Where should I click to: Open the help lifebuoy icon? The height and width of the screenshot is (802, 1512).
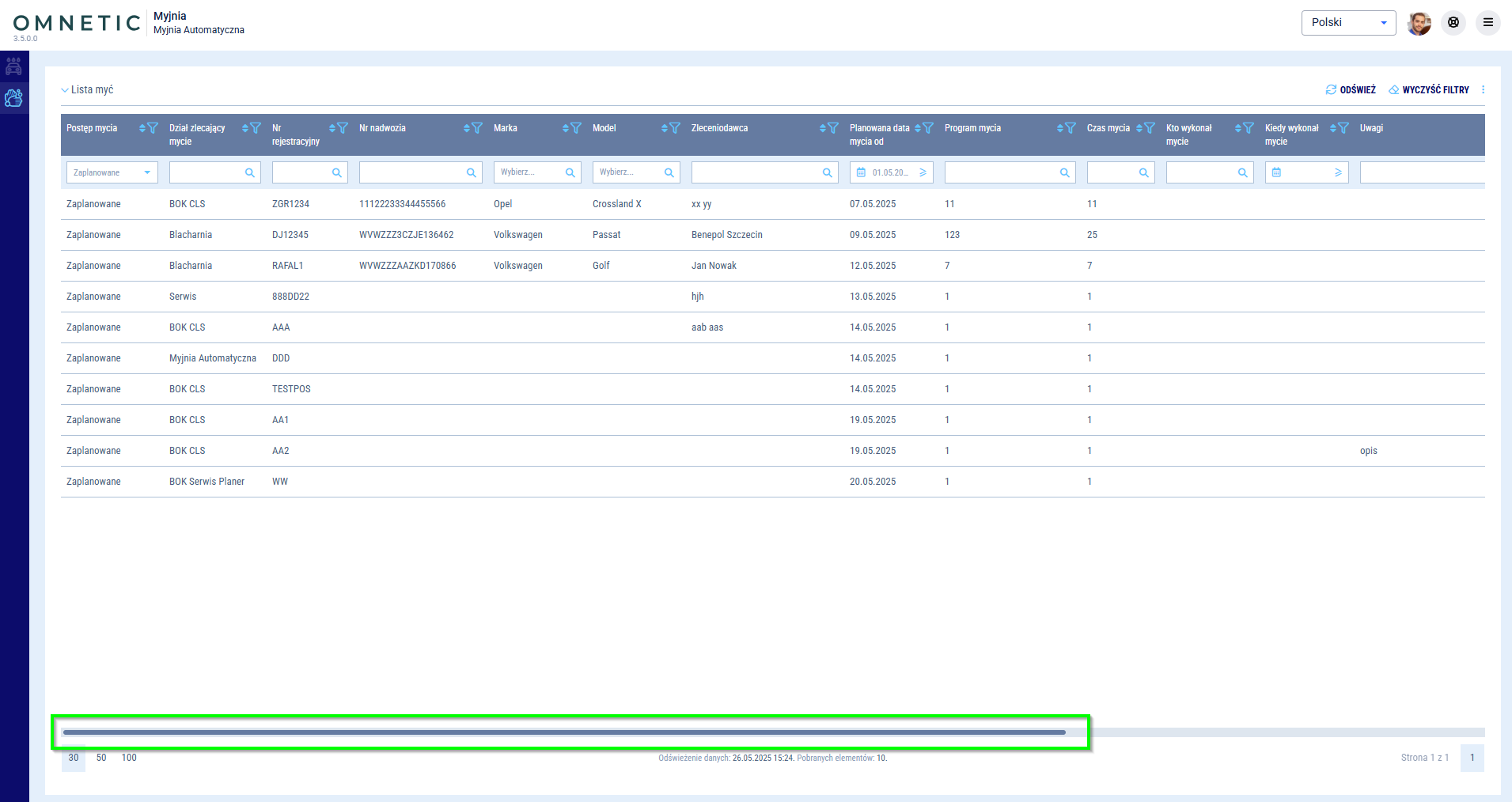[x=1453, y=23]
